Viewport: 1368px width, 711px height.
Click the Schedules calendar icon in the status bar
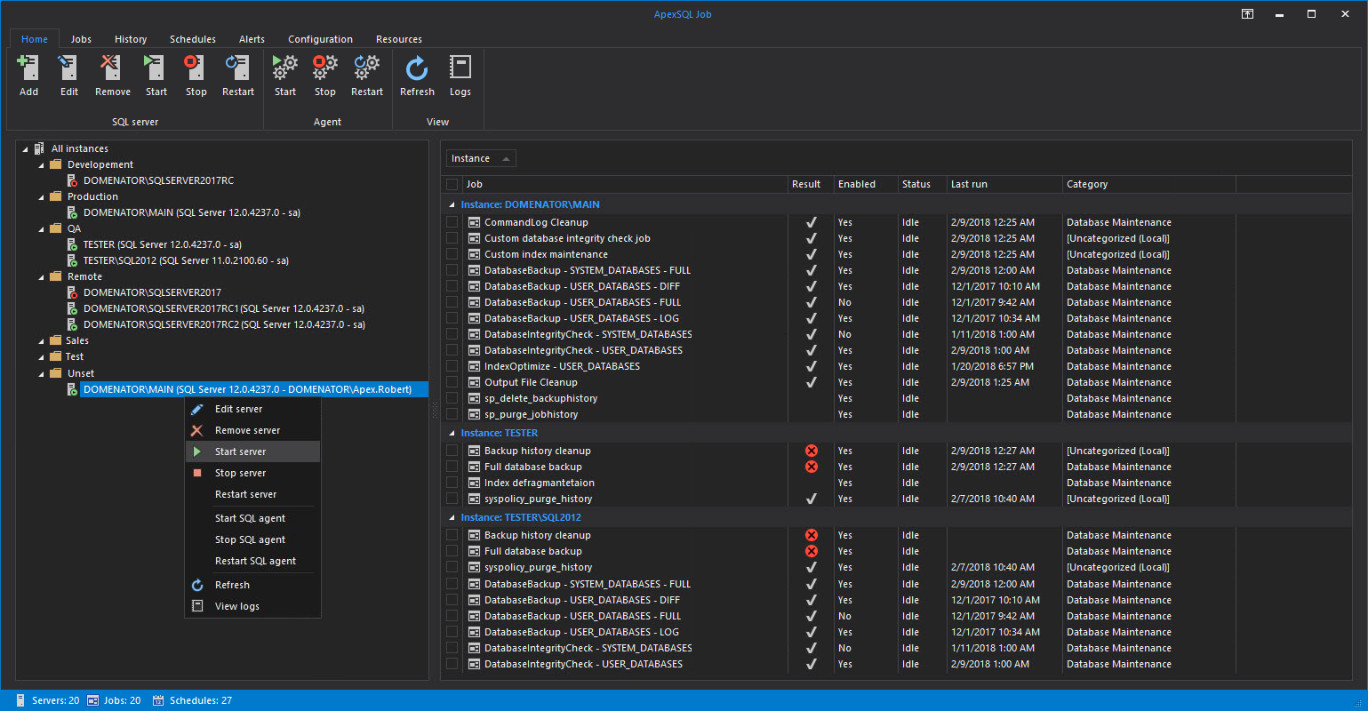tap(158, 701)
